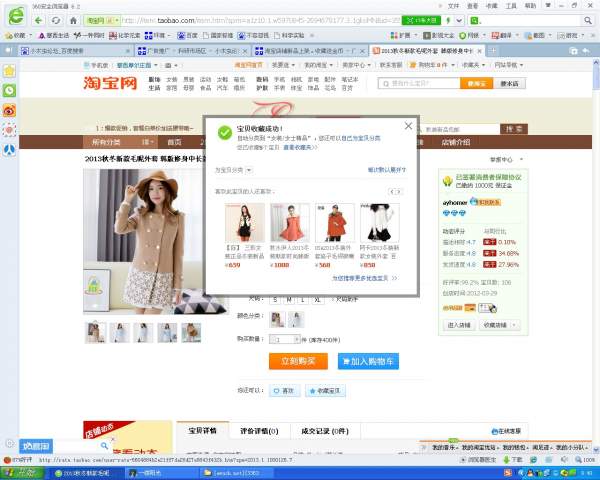Choose the first color option swatch

[277, 320]
